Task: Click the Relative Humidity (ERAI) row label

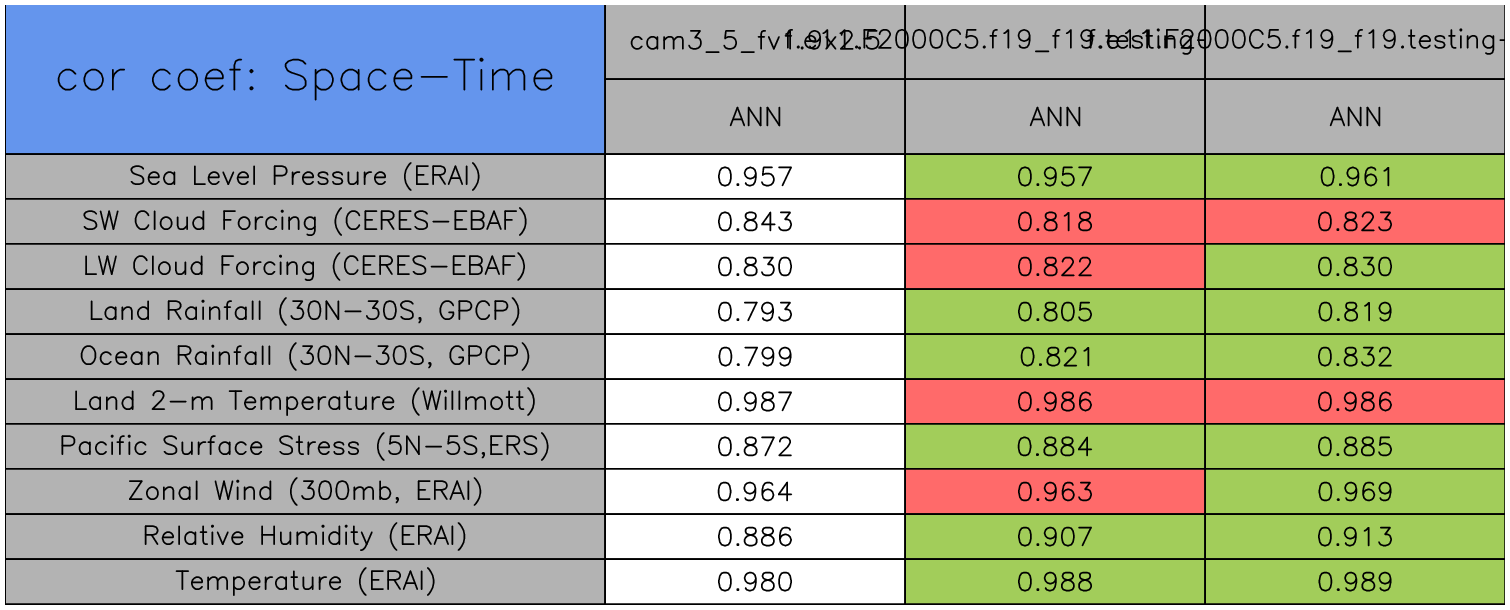Action: pyautogui.click(x=305, y=537)
